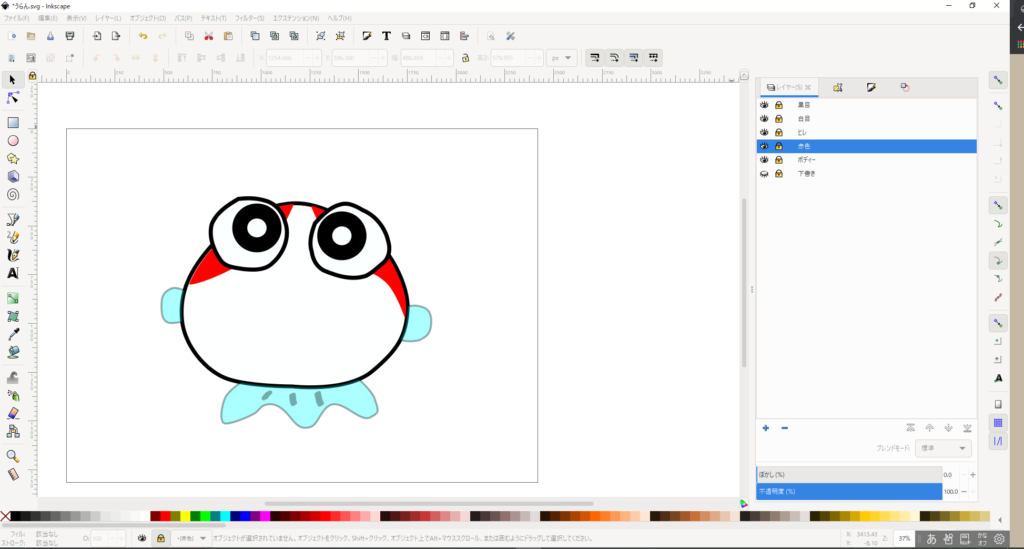Image resolution: width=1024 pixels, height=549 pixels.
Task: Select the Rectangle tool in toolbox
Action: coord(13,123)
